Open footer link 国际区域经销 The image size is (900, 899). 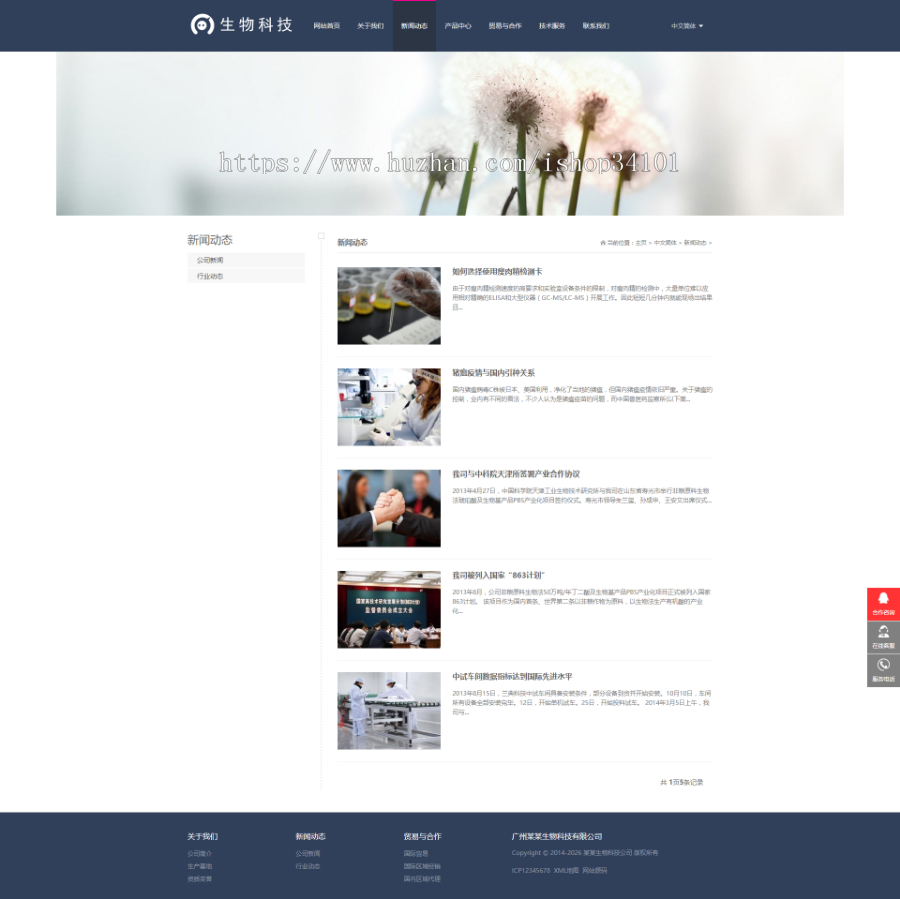(x=422, y=866)
